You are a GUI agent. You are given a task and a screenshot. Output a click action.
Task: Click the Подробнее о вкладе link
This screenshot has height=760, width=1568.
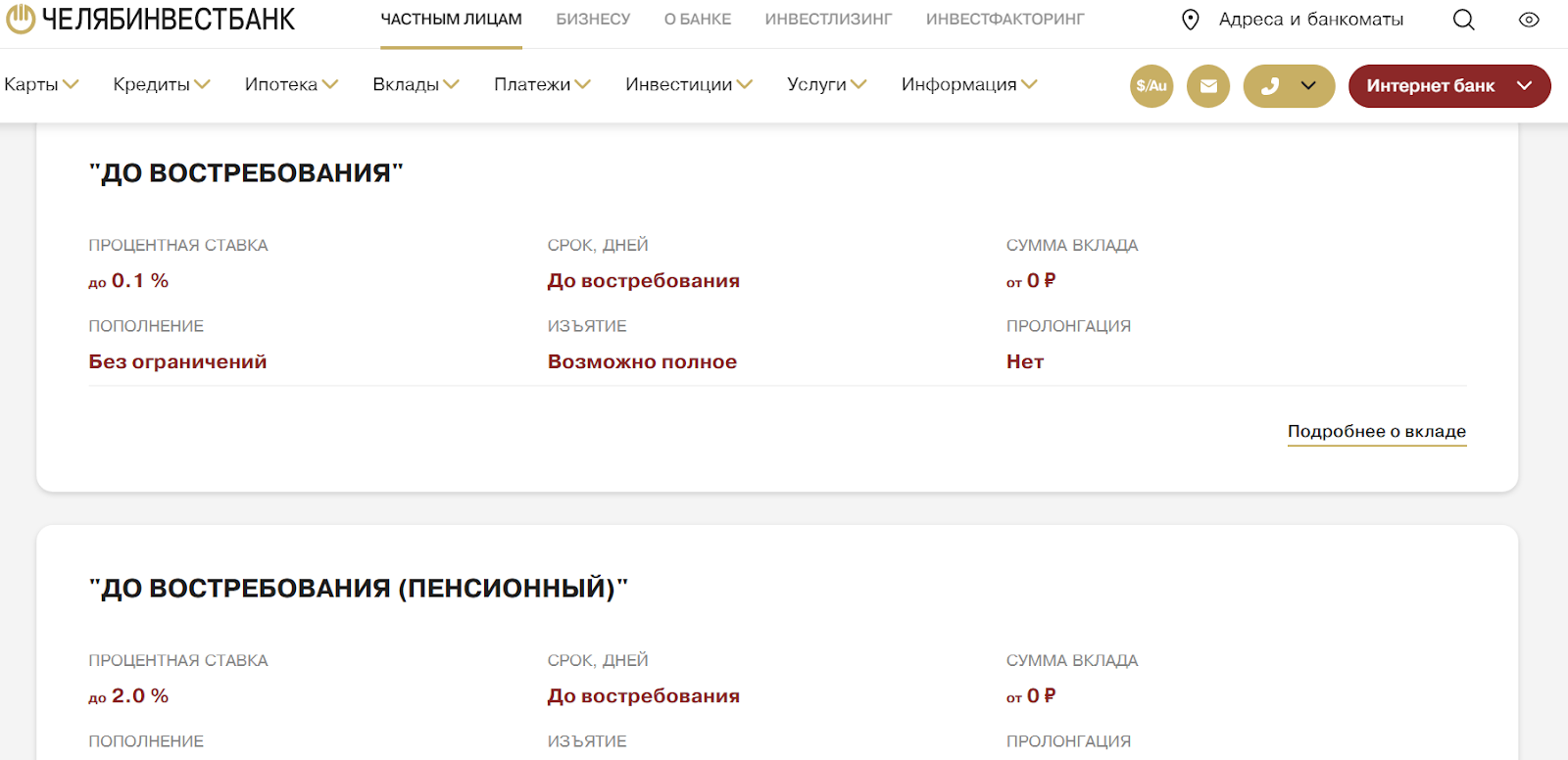coord(1376,431)
